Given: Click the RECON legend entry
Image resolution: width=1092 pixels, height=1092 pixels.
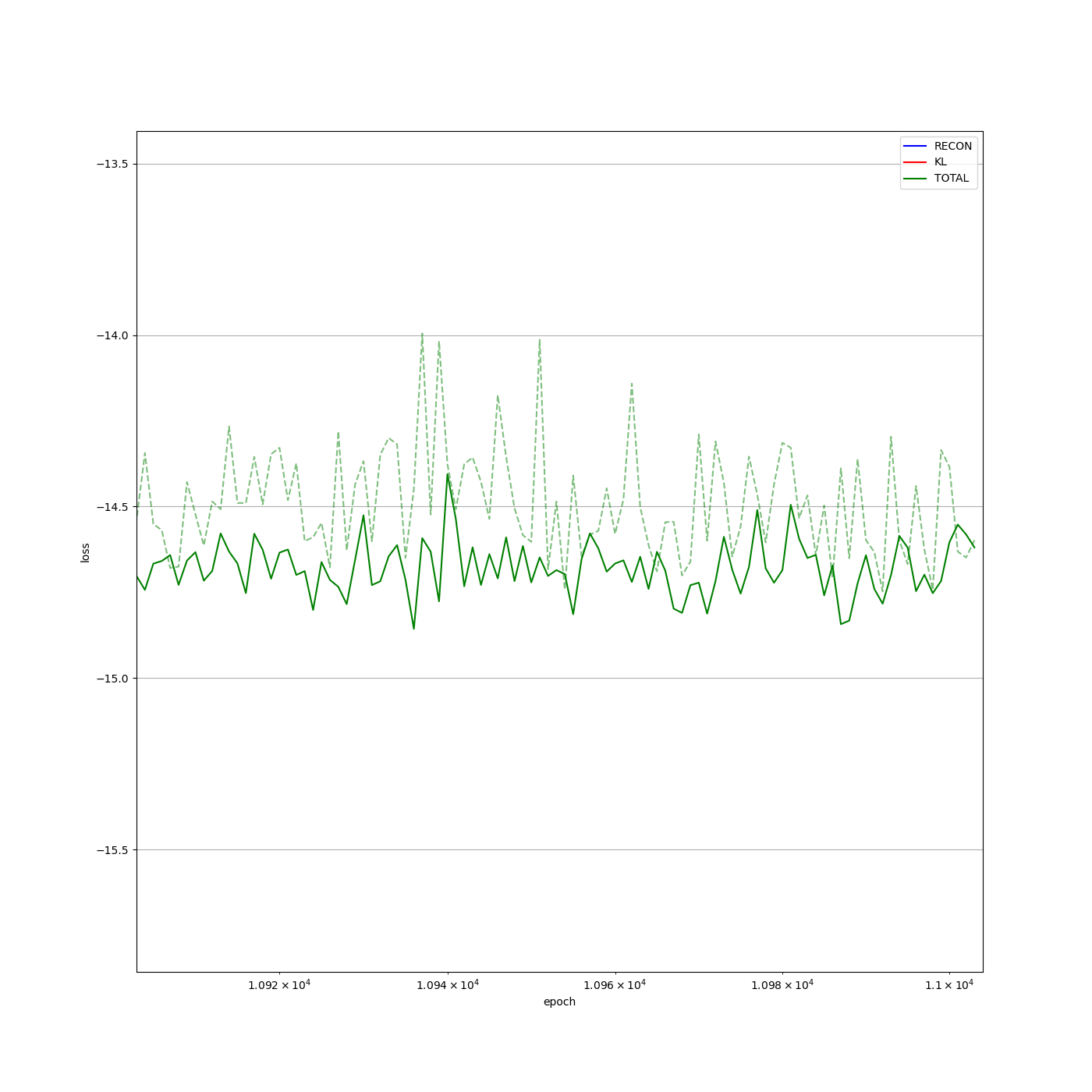Looking at the screenshot, I should coord(938,146).
